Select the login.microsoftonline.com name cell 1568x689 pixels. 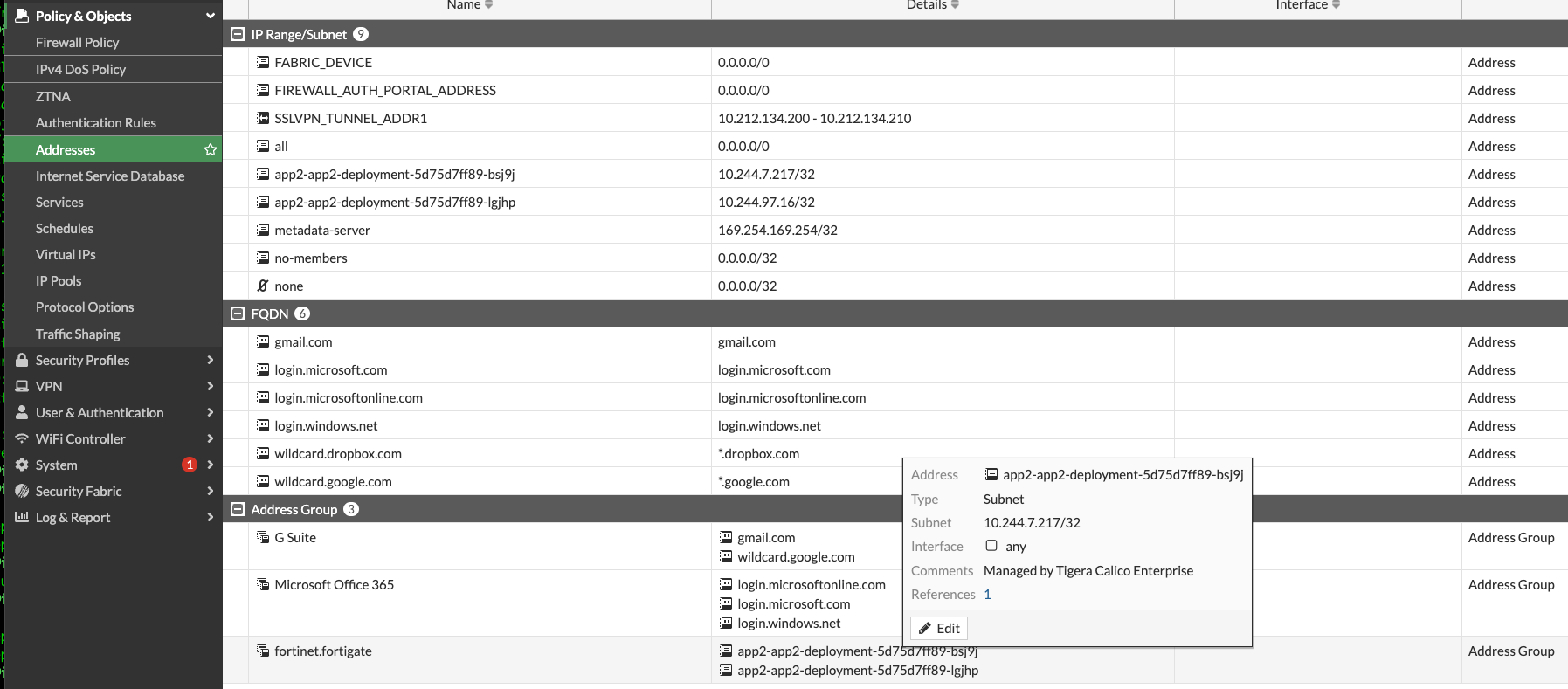click(480, 397)
